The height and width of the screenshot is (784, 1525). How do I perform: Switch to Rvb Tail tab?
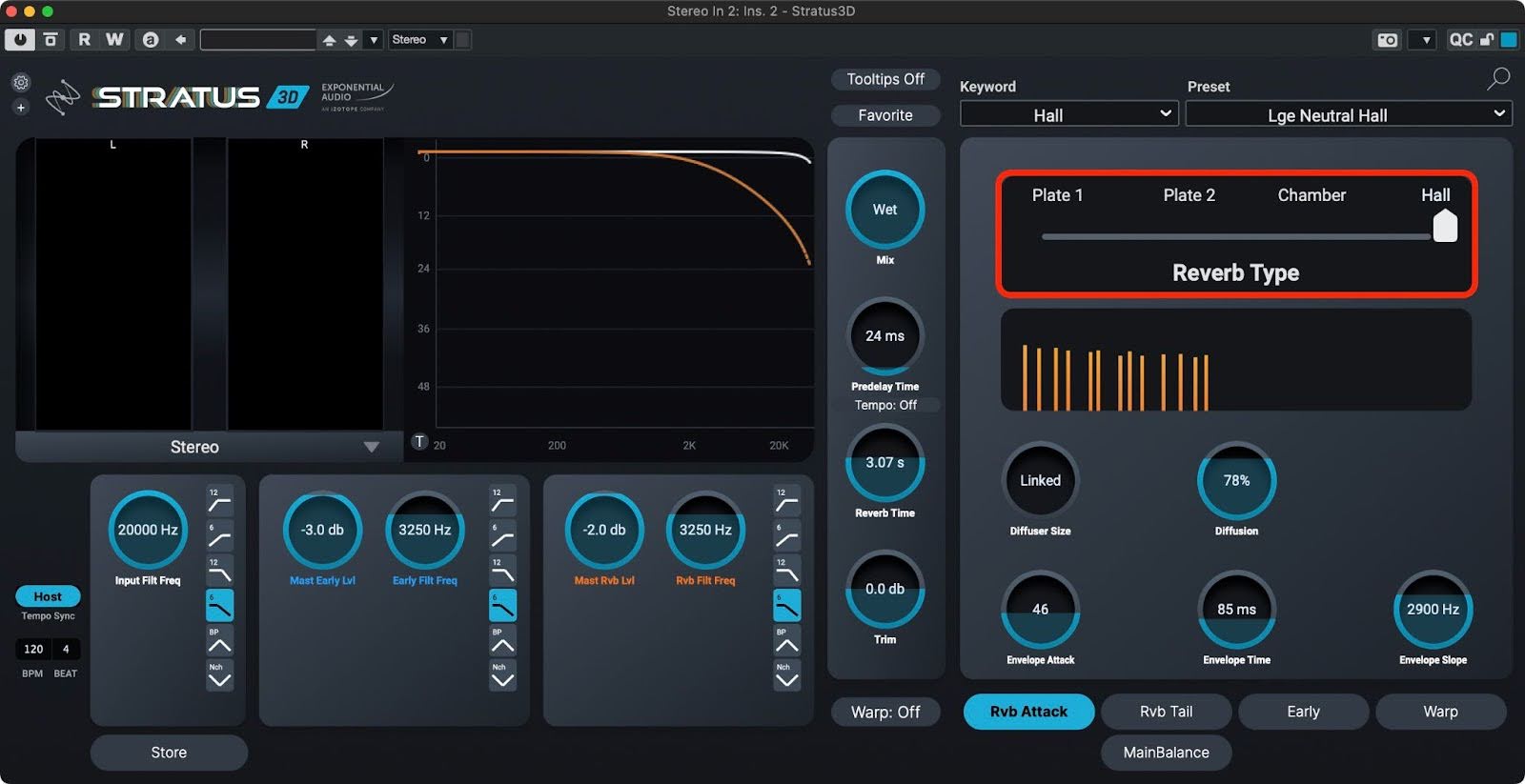(x=1166, y=712)
